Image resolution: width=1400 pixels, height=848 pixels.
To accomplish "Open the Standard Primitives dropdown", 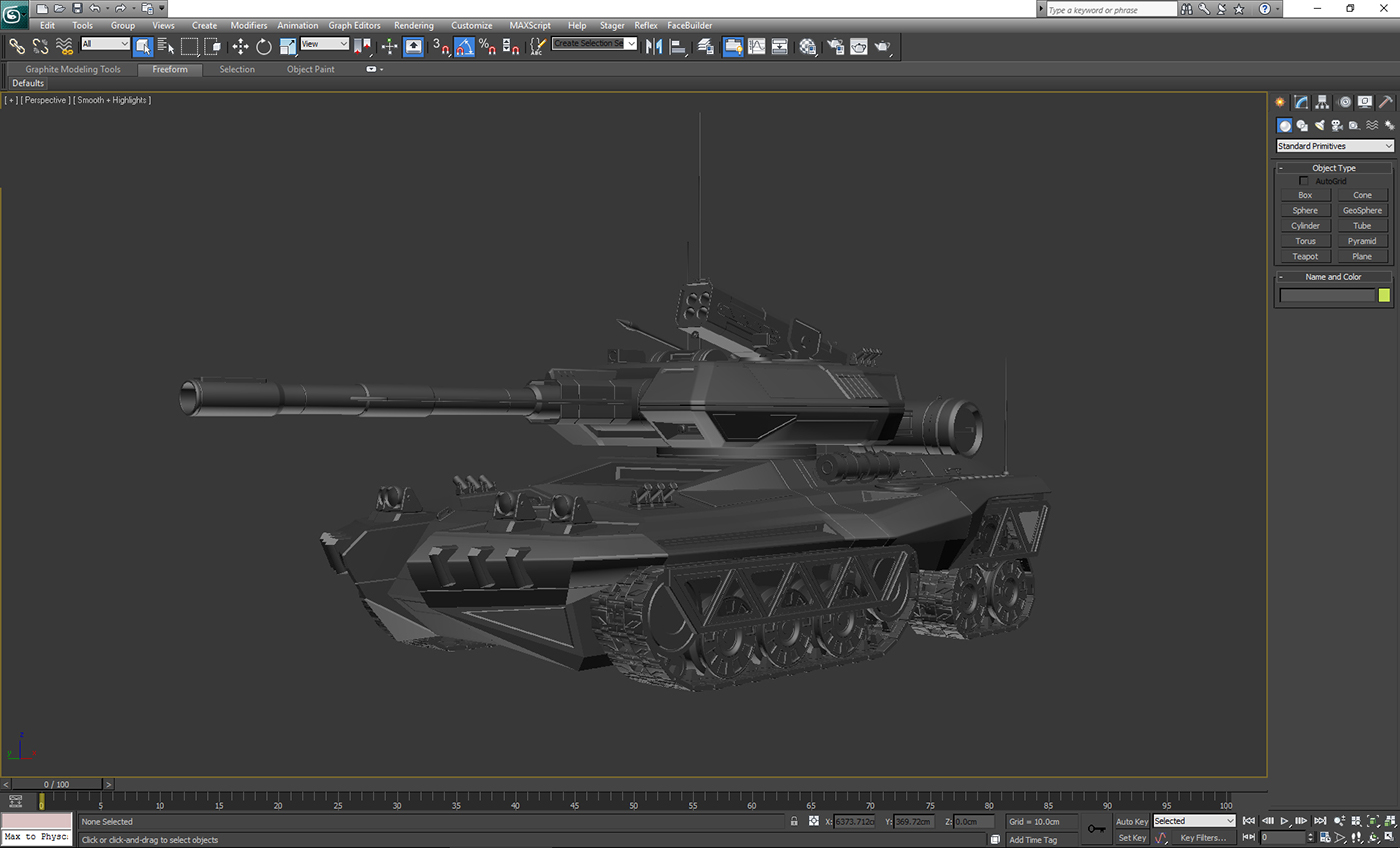I will pos(1334,145).
